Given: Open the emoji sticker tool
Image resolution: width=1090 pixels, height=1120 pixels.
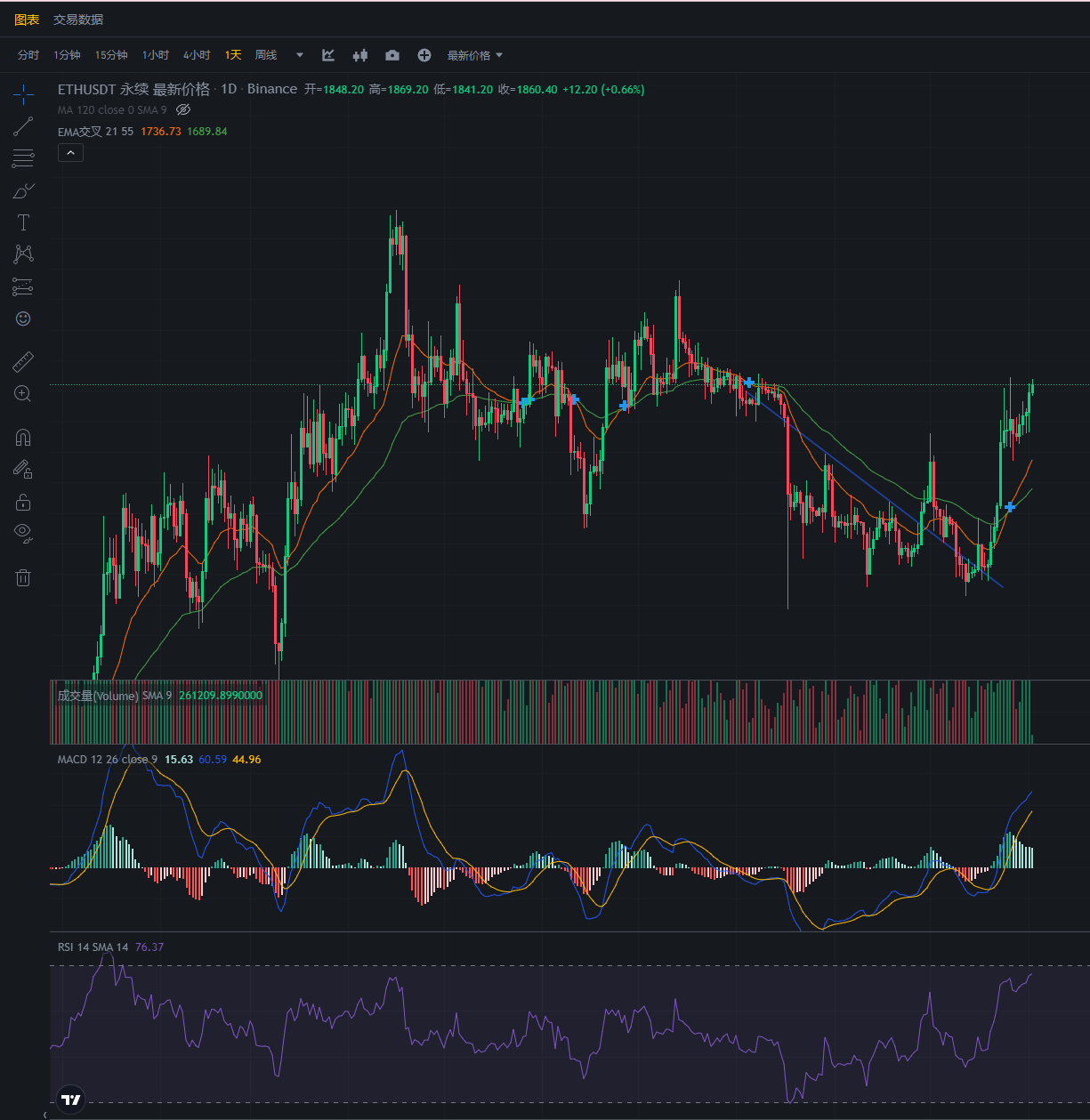Looking at the screenshot, I should click(x=23, y=318).
